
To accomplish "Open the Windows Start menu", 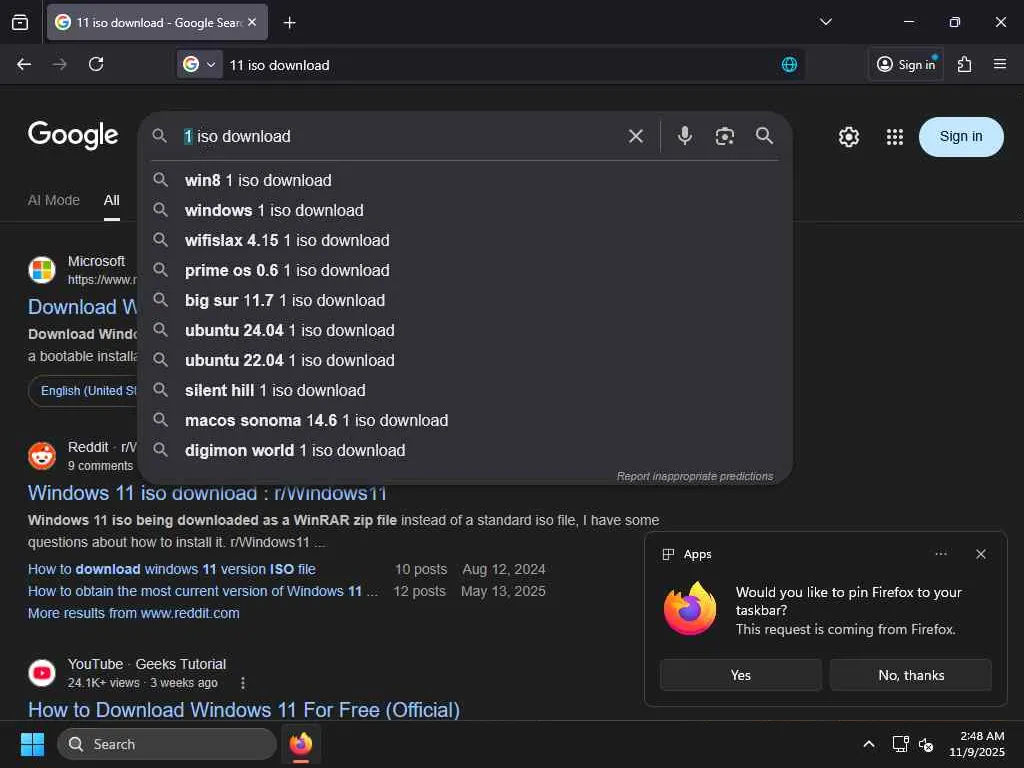I will (x=32, y=744).
